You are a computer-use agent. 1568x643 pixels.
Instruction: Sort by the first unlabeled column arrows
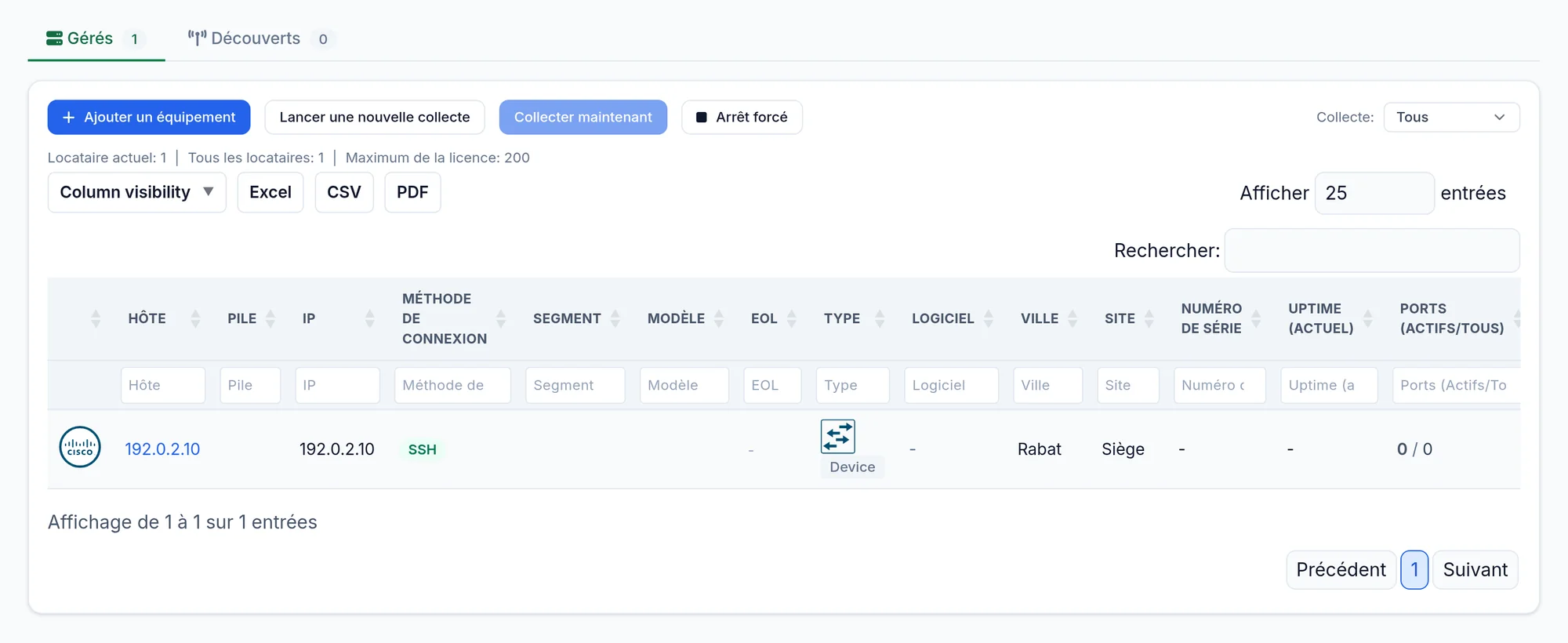coord(96,318)
